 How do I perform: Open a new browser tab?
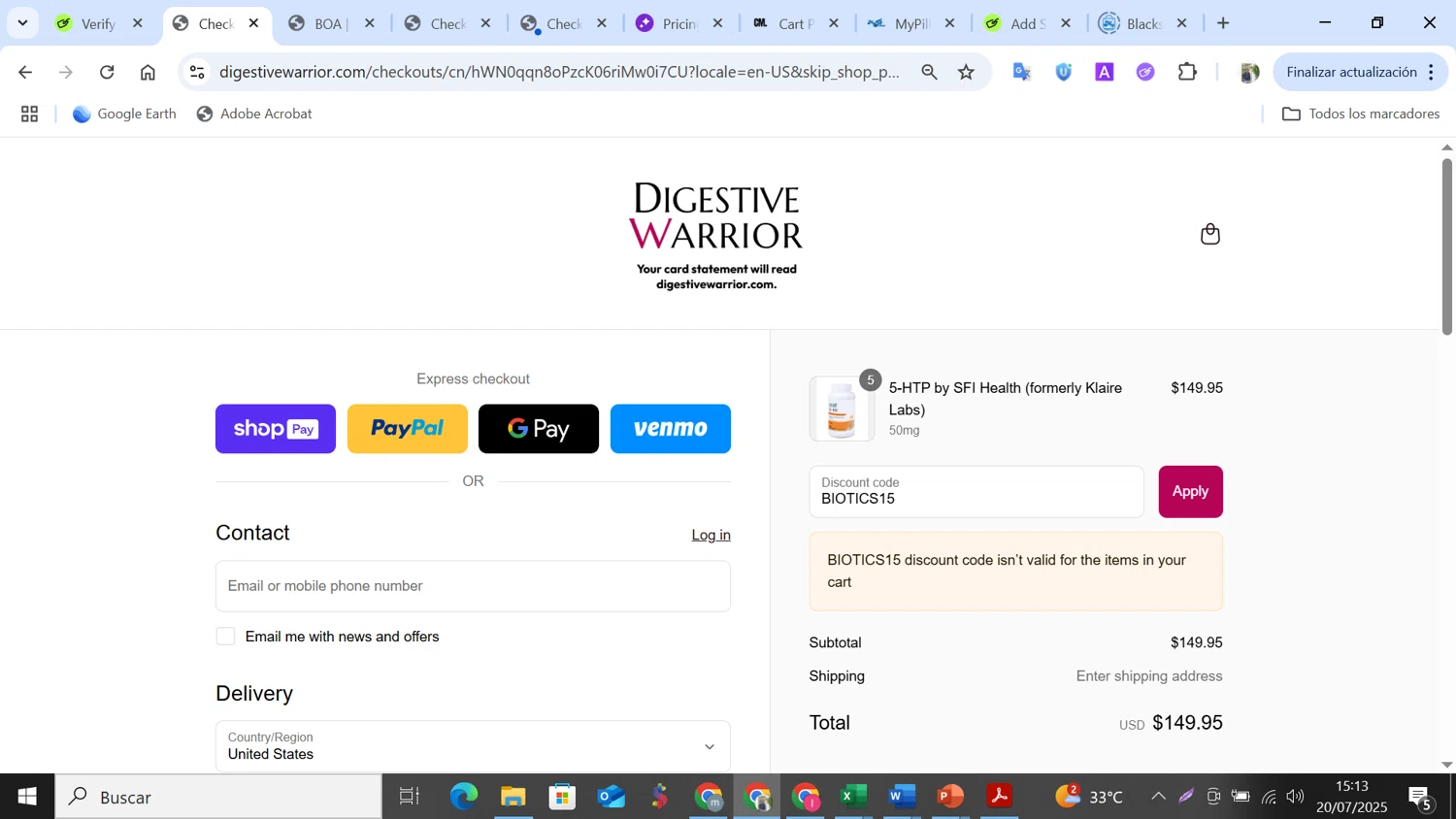click(1223, 23)
